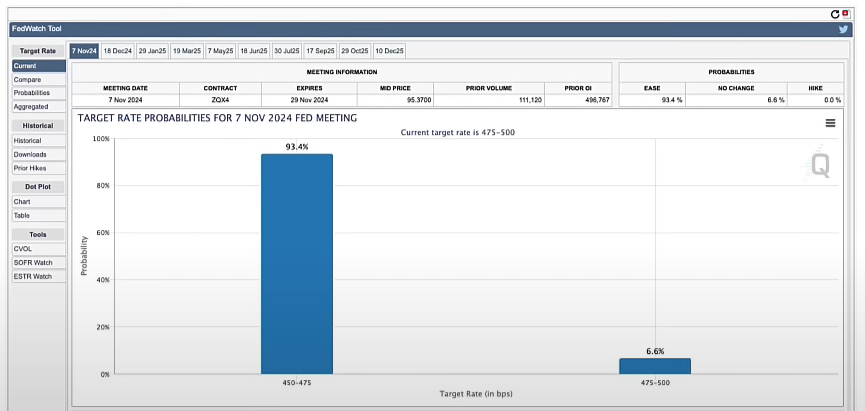Screen dimensions: 865x411
Task: Open the Twitter bird icon link
Action: click(x=843, y=29)
